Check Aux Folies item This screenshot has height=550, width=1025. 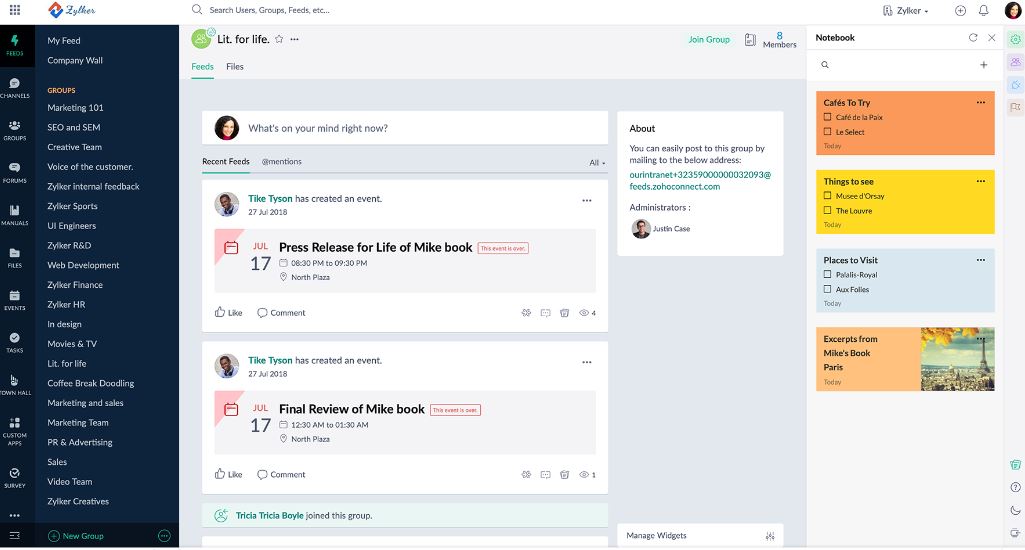pyautogui.click(x=828, y=288)
